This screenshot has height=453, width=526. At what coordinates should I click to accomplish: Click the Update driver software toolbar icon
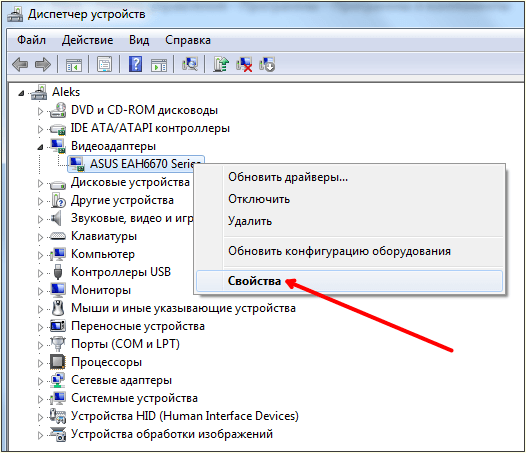pyautogui.click(x=221, y=64)
